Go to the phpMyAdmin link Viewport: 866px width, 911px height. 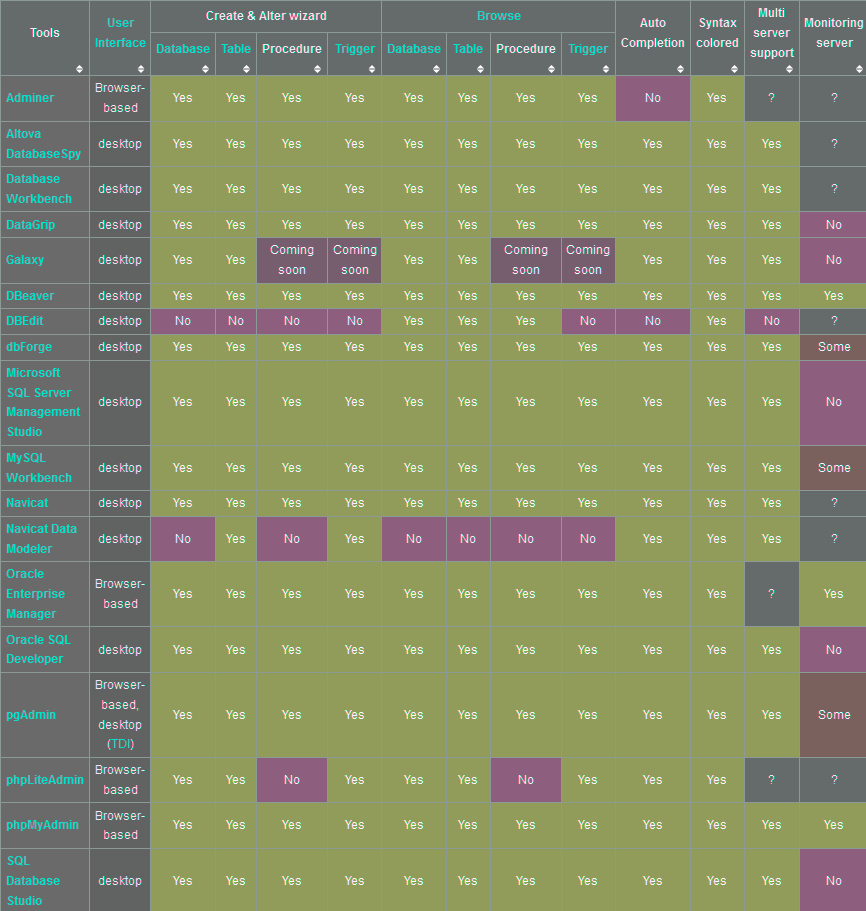[x=42, y=824]
